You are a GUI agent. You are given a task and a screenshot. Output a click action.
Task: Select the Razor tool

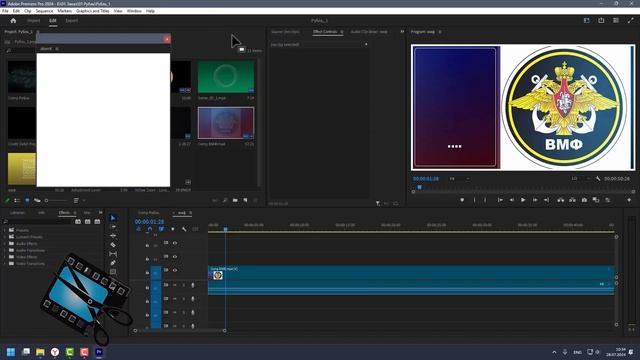point(113,244)
